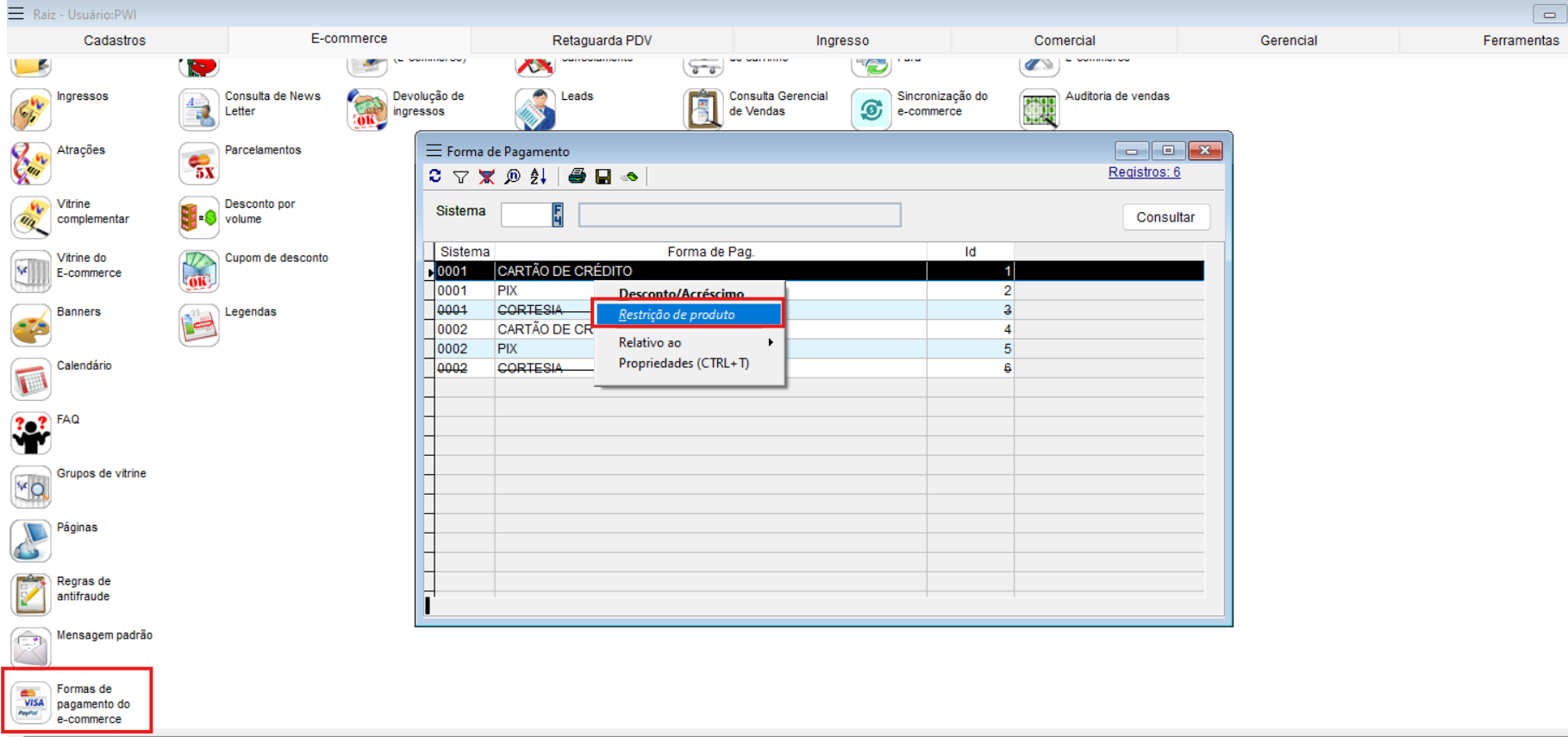Click the floppy disk save icon
This screenshot has height=737, width=1568.
point(603,177)
